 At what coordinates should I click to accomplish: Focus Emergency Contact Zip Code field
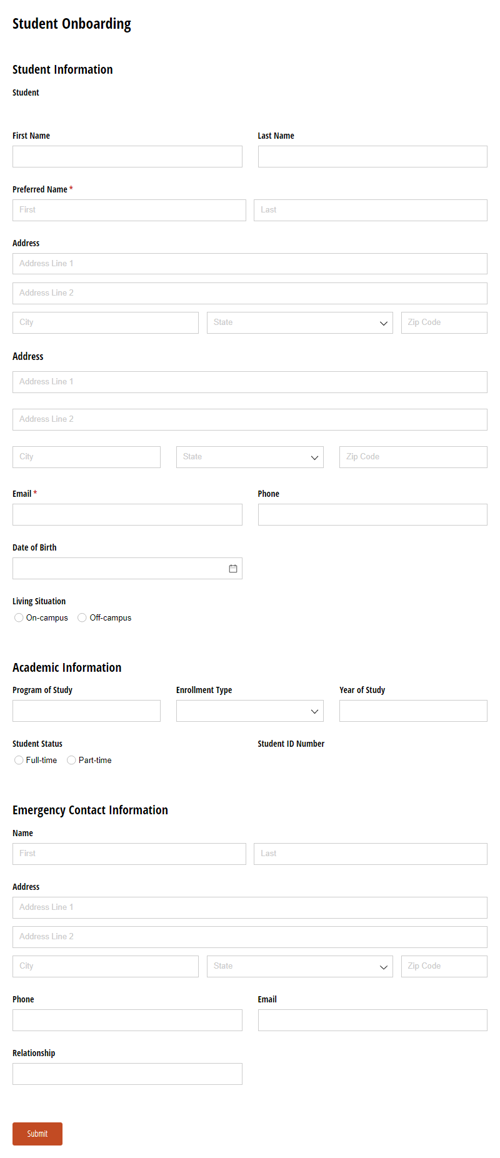point(444,966)
